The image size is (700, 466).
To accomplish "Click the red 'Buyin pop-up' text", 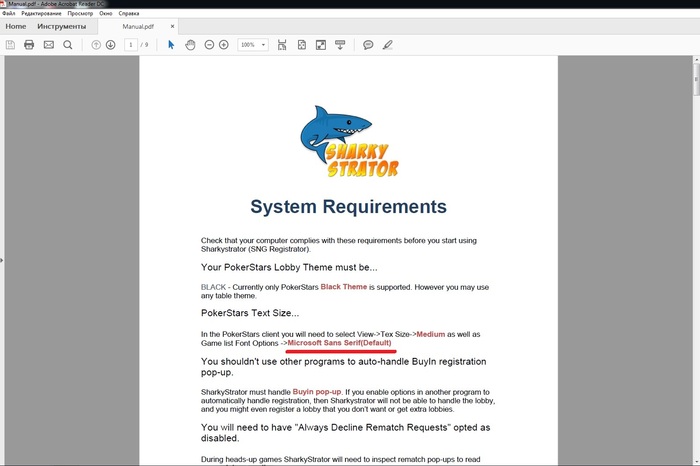I will [x=317, y=392].
